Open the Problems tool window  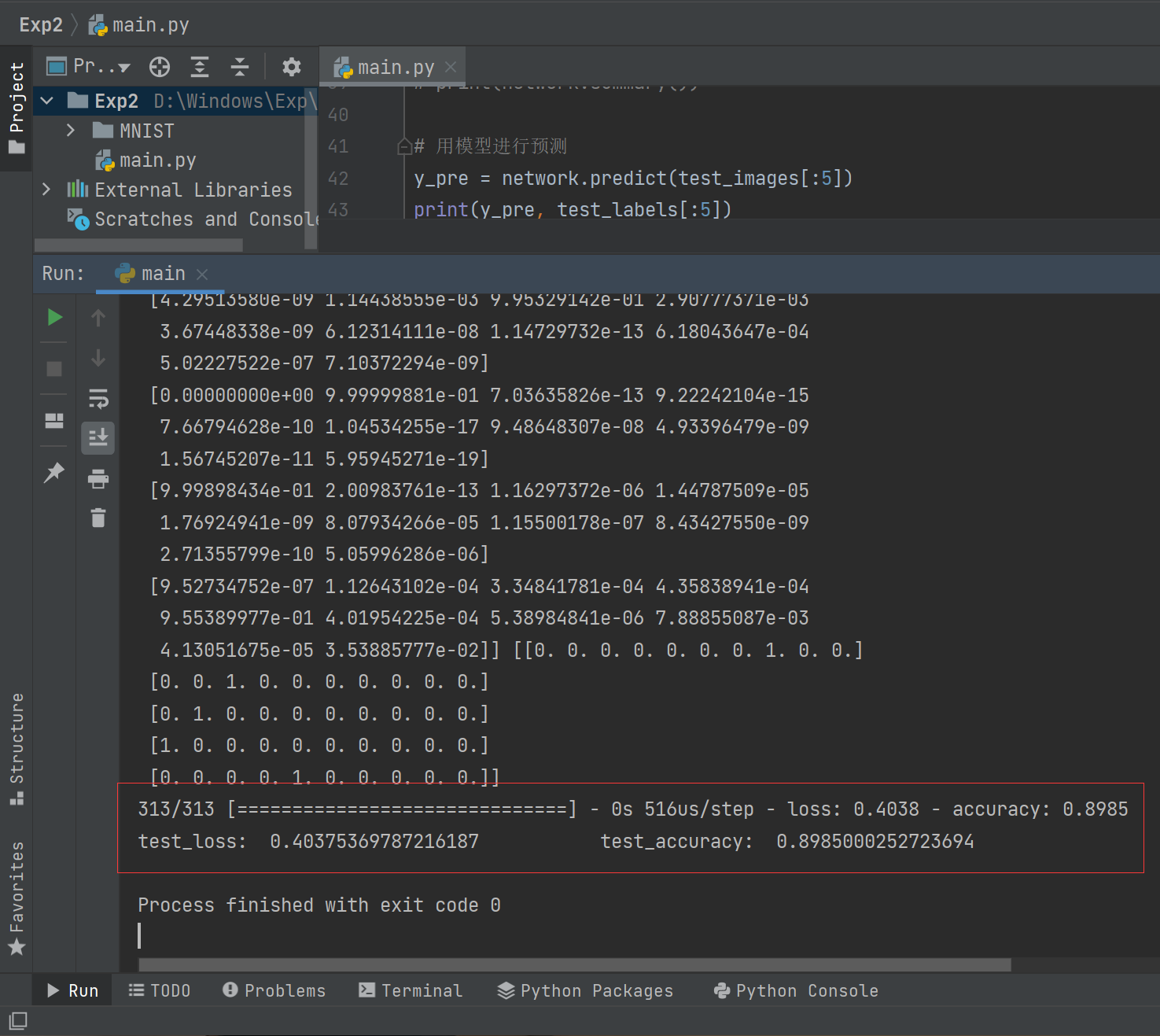coord(274,990)
